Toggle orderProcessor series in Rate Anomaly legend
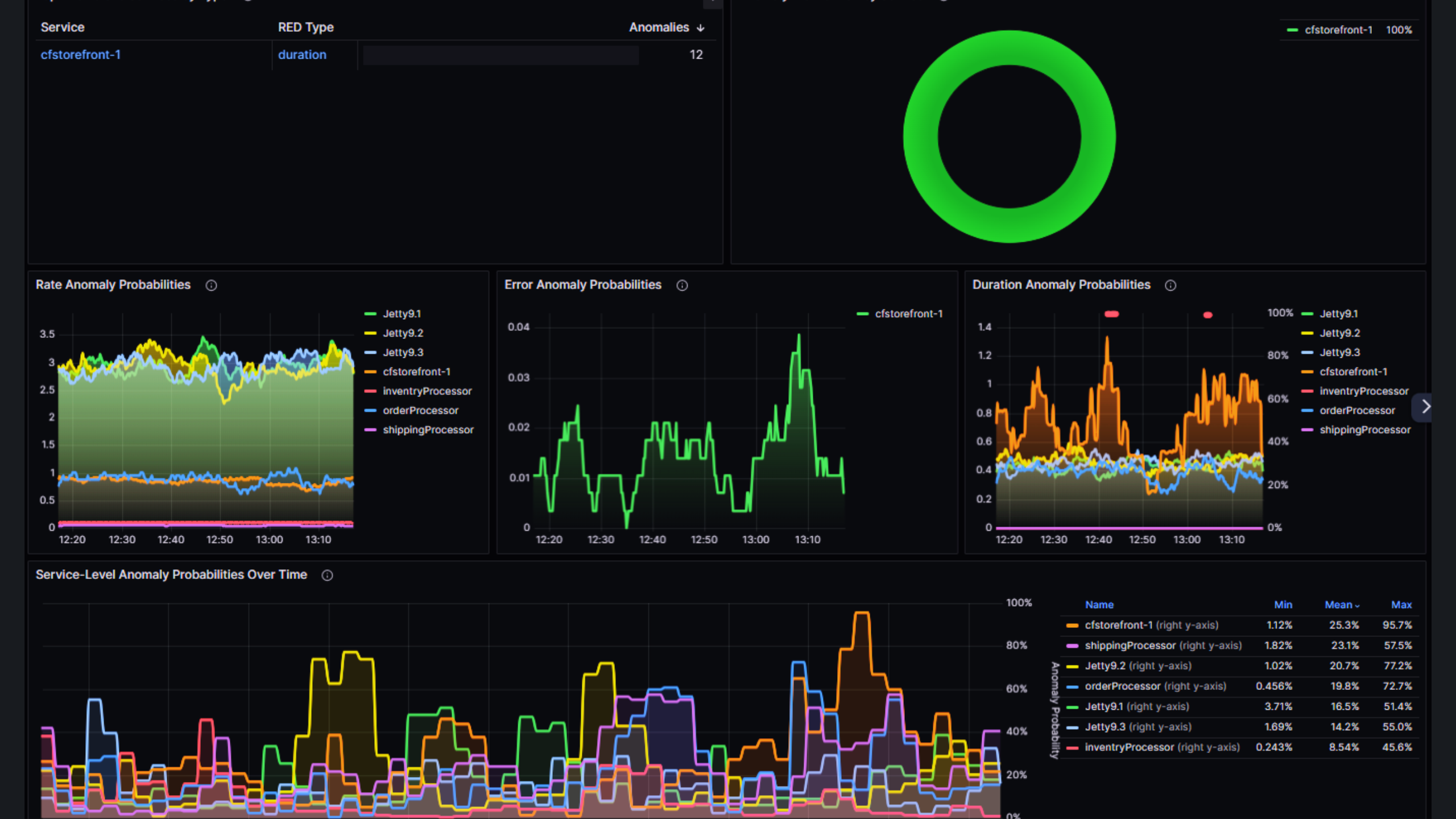Image resolution: width=1456 pixels, height=819 pixels. pos(420,411)
